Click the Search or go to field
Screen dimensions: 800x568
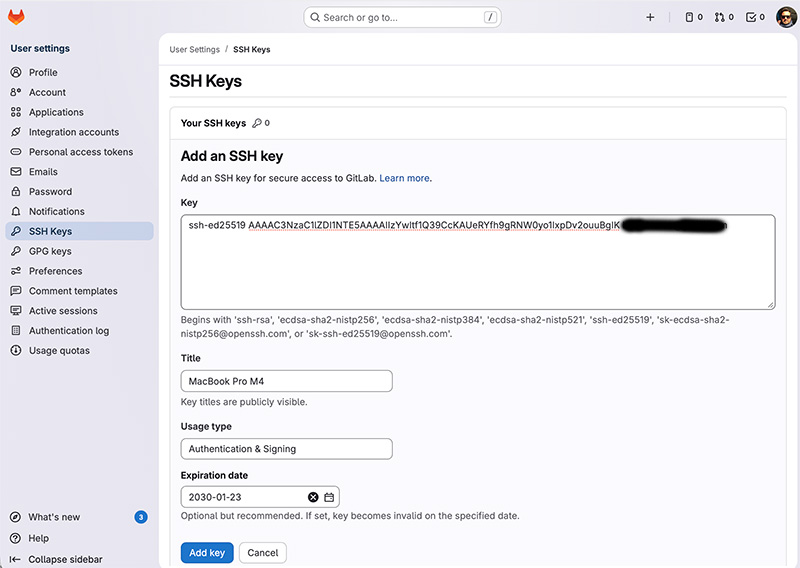point(402,17)
